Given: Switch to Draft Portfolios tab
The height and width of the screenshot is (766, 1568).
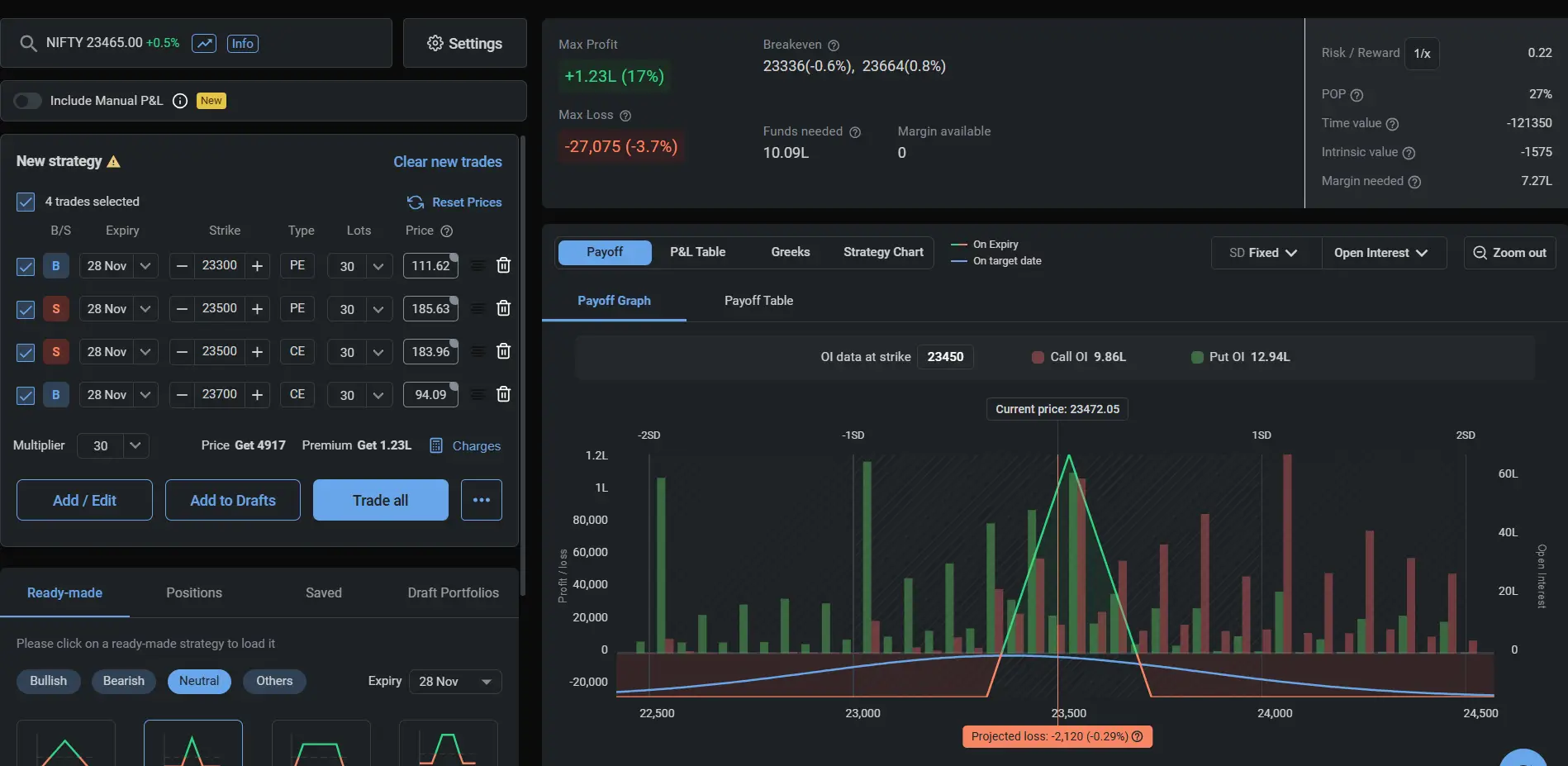Looking at the screenshot, I should point(454,592).
